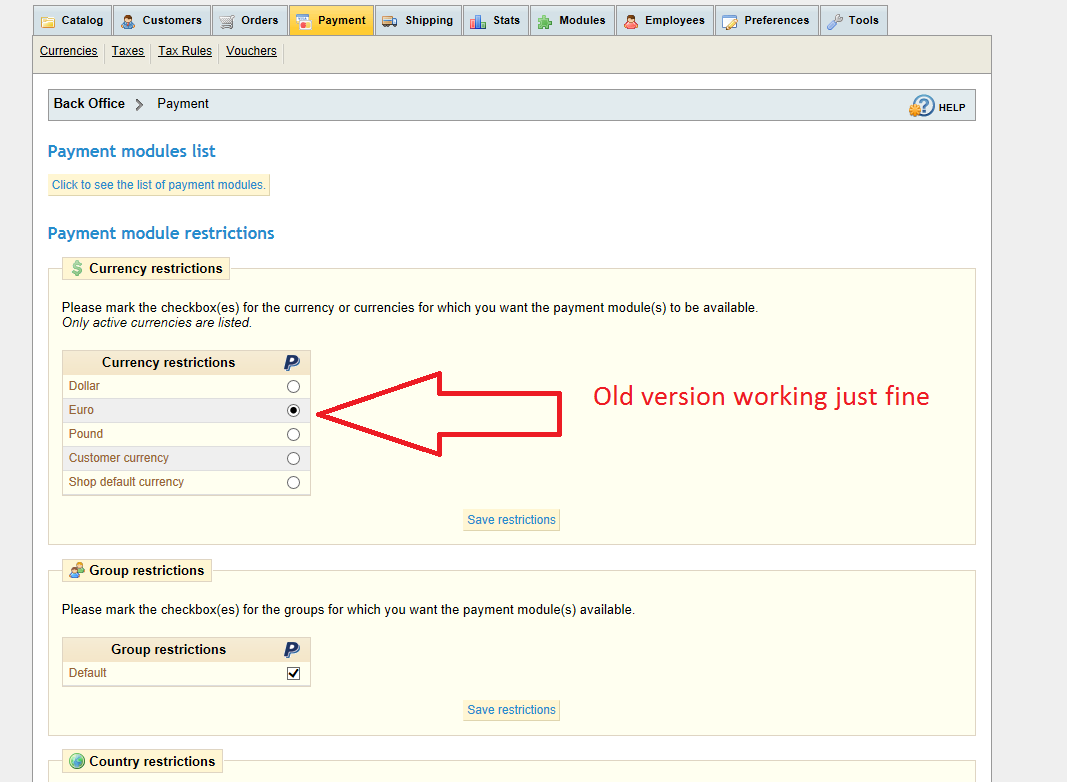
Task: Click the Orders shopping cart icon
Action: (x=227, y=22)
